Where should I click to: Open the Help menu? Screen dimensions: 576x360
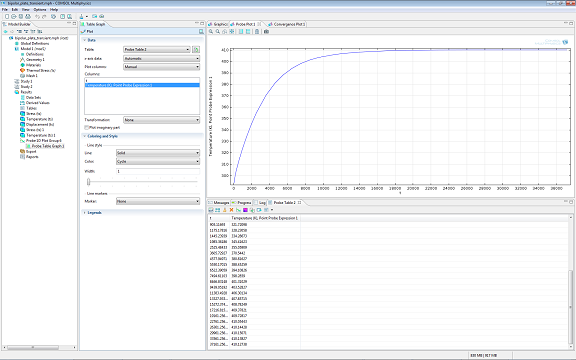click(x=54, y=10)
